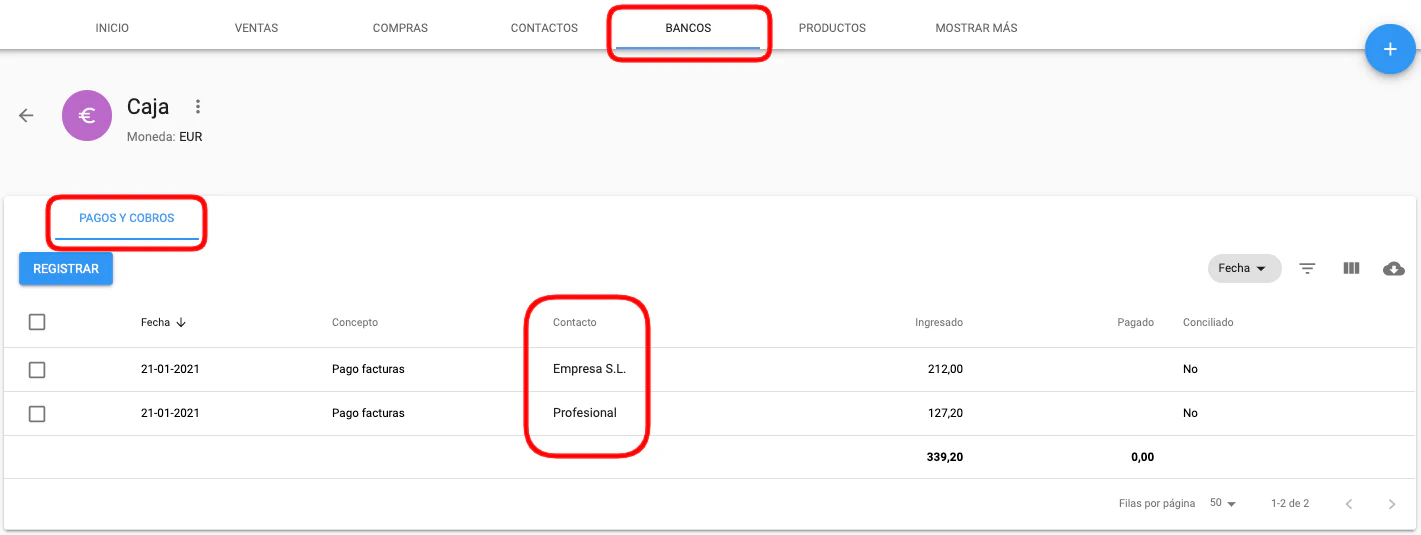Image resolution: width=1421 pixels, height=535 pixels.
Task: Download data with the cloud icon
Action: pyautogui.click(x=1393, y=268)
